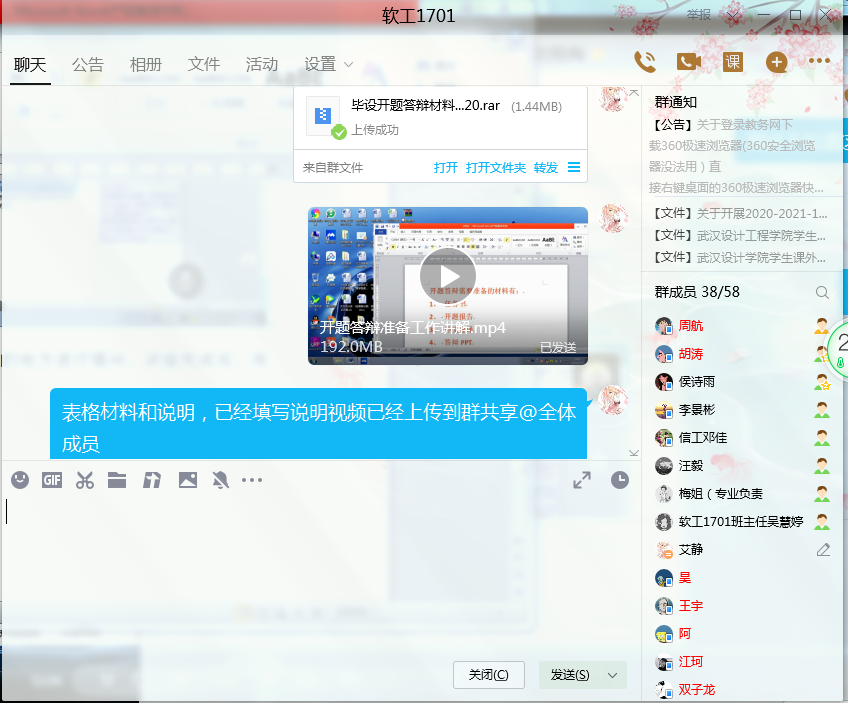The width and height of the screenshot is (848, 703).
Task: Open the send button options arrow
Action: tap(613, 675)
